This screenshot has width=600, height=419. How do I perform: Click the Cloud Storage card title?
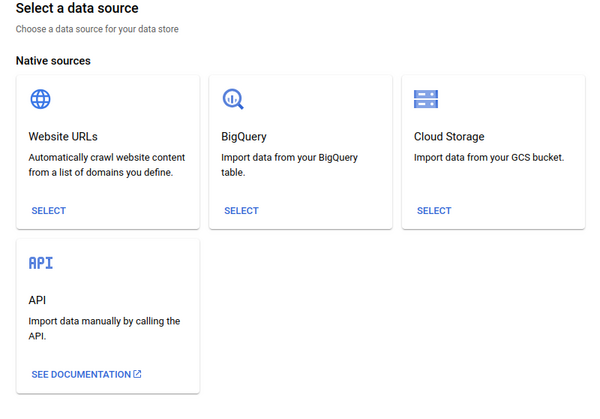[449, 137]
